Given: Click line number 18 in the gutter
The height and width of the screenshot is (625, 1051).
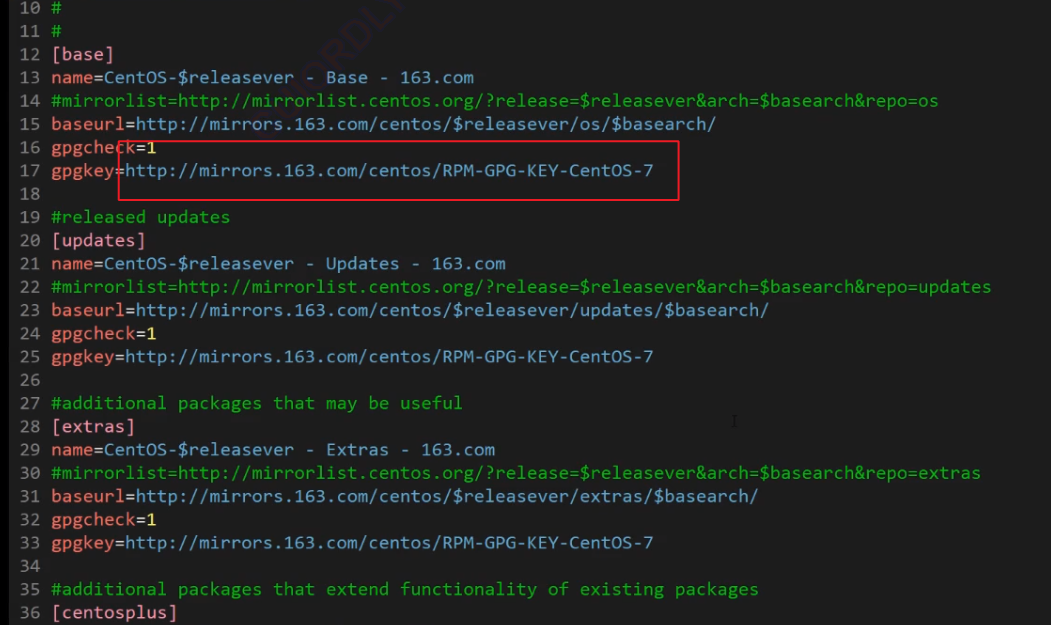Looking at the screenshot, I should [29, 194].
